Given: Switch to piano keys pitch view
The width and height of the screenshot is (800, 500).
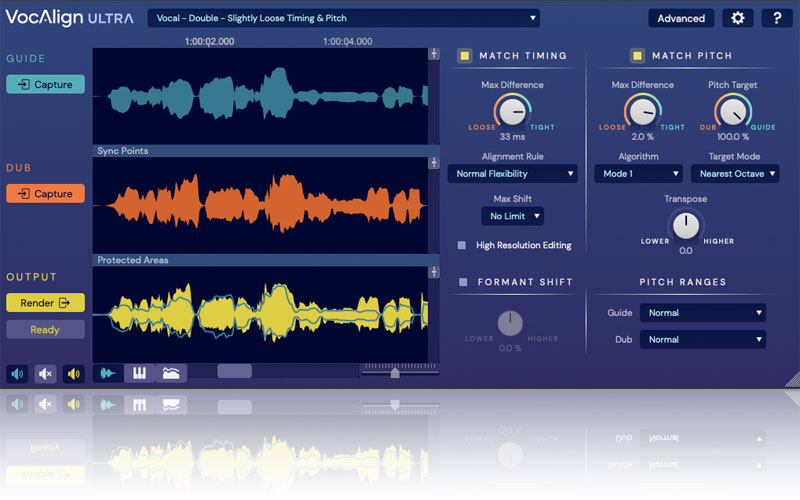Looking at the screenshot, I should click(x=140, y=373).
